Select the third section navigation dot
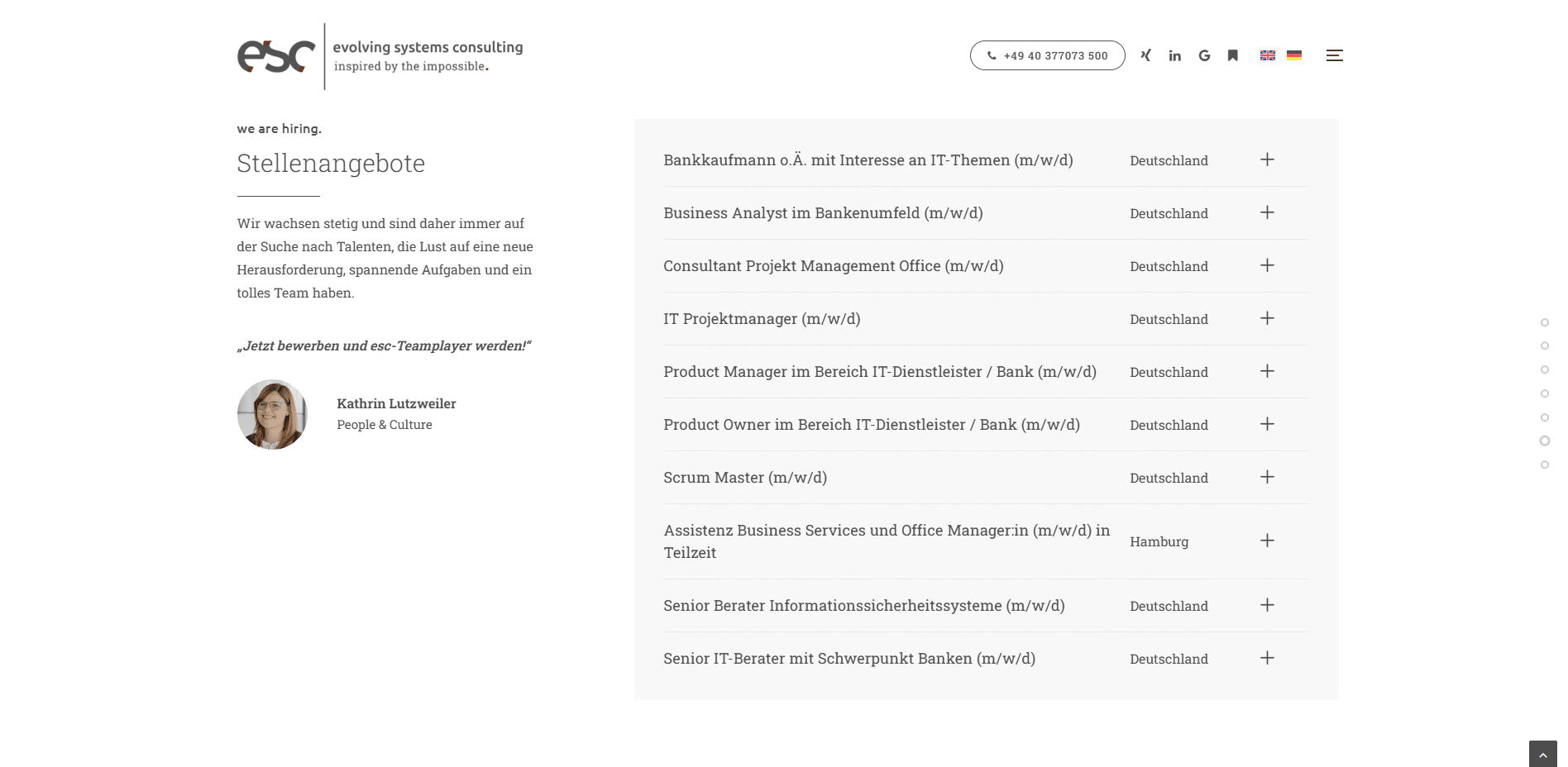This screenshot has width=1568, height=767. pyautogui.click(x=1544, y=369)
